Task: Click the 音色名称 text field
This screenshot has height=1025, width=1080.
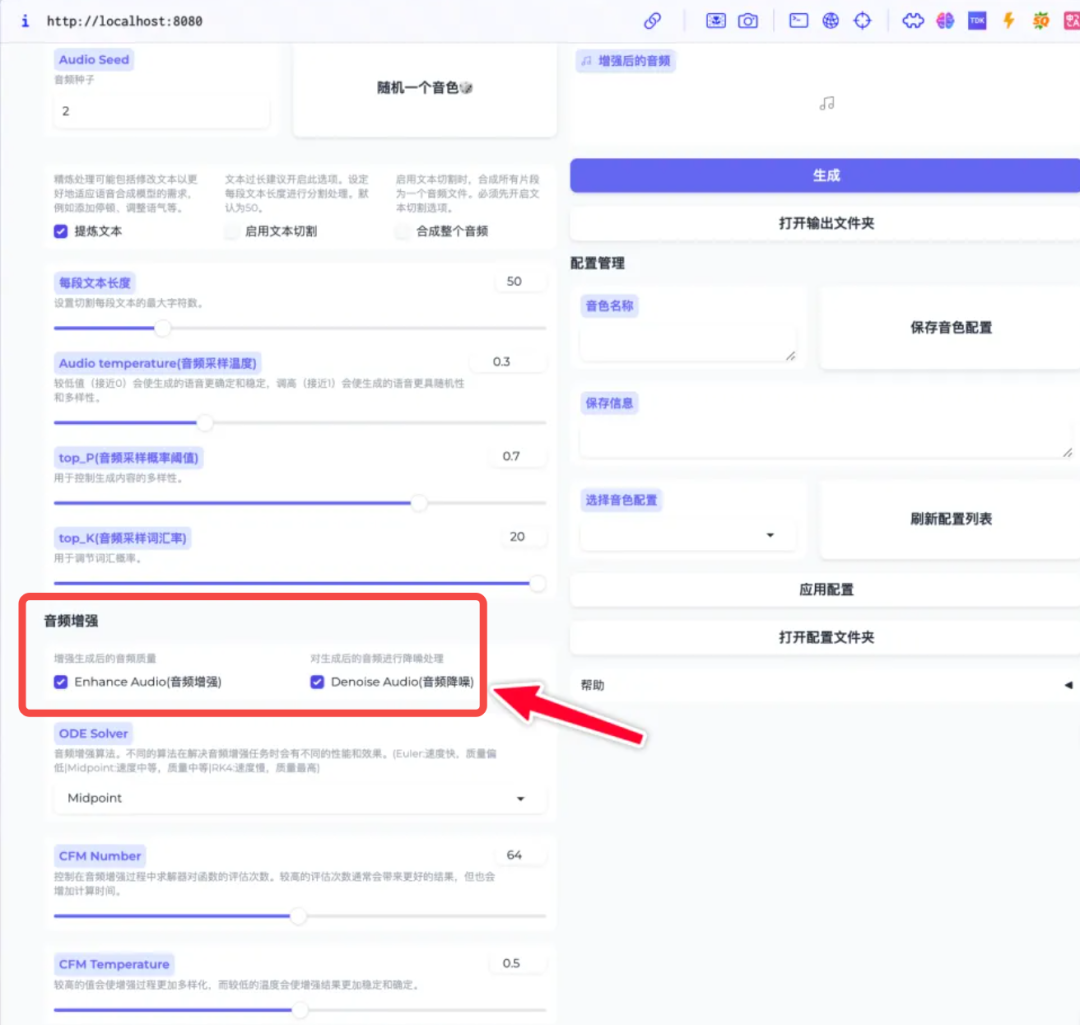Action: click(x=687, y=343)
